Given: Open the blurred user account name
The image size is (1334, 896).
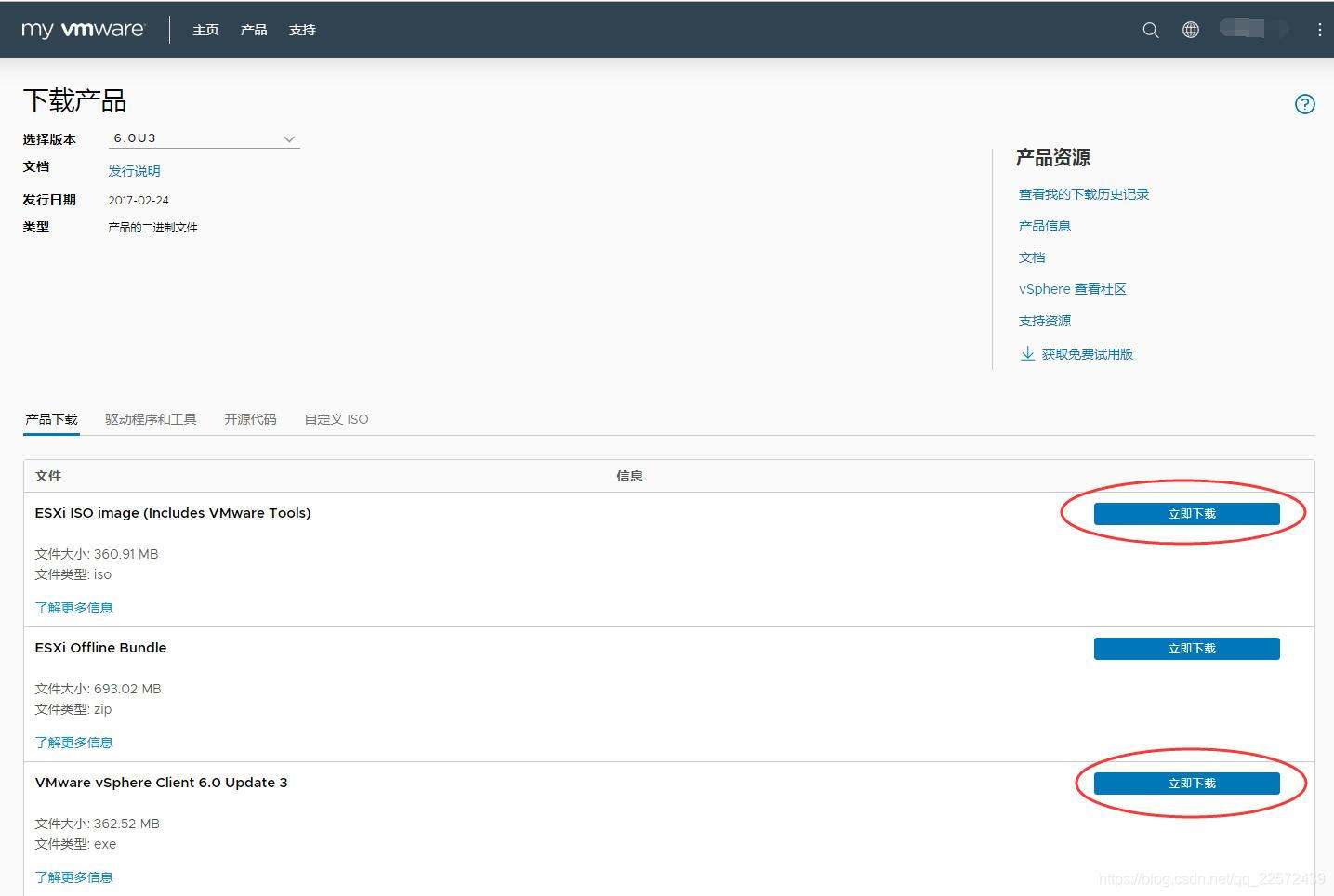Looking at the screenshot, I should pos(1254,29).
